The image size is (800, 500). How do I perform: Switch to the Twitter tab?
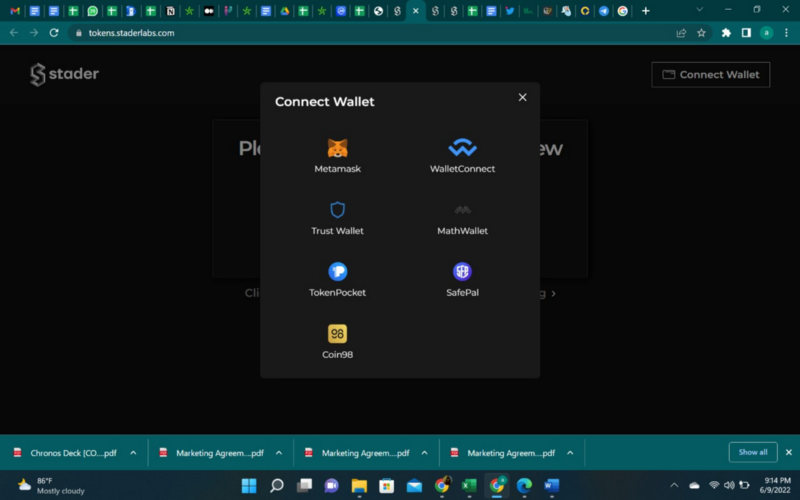(x=509, y=11)
